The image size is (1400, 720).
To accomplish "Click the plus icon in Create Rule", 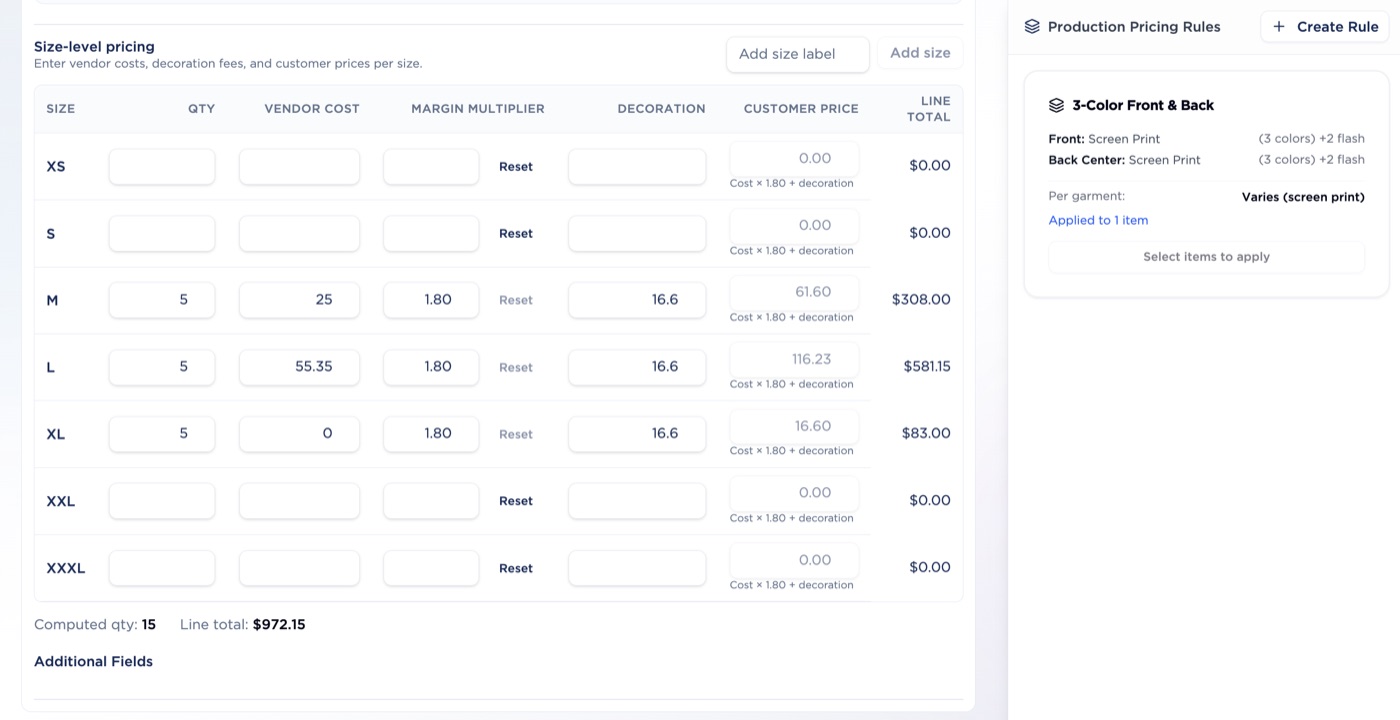I will point(1279,27).
